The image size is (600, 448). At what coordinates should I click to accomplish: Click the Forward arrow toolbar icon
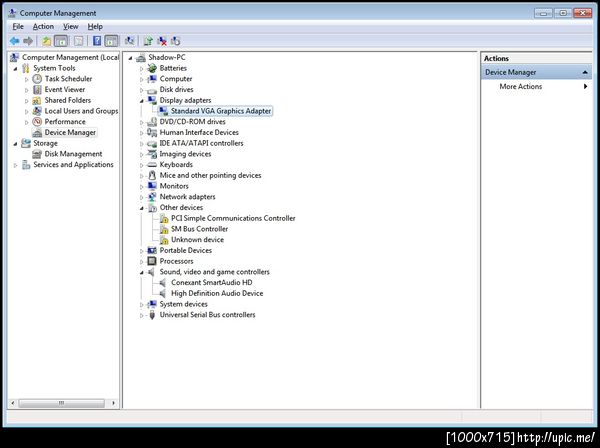[28, 41]
